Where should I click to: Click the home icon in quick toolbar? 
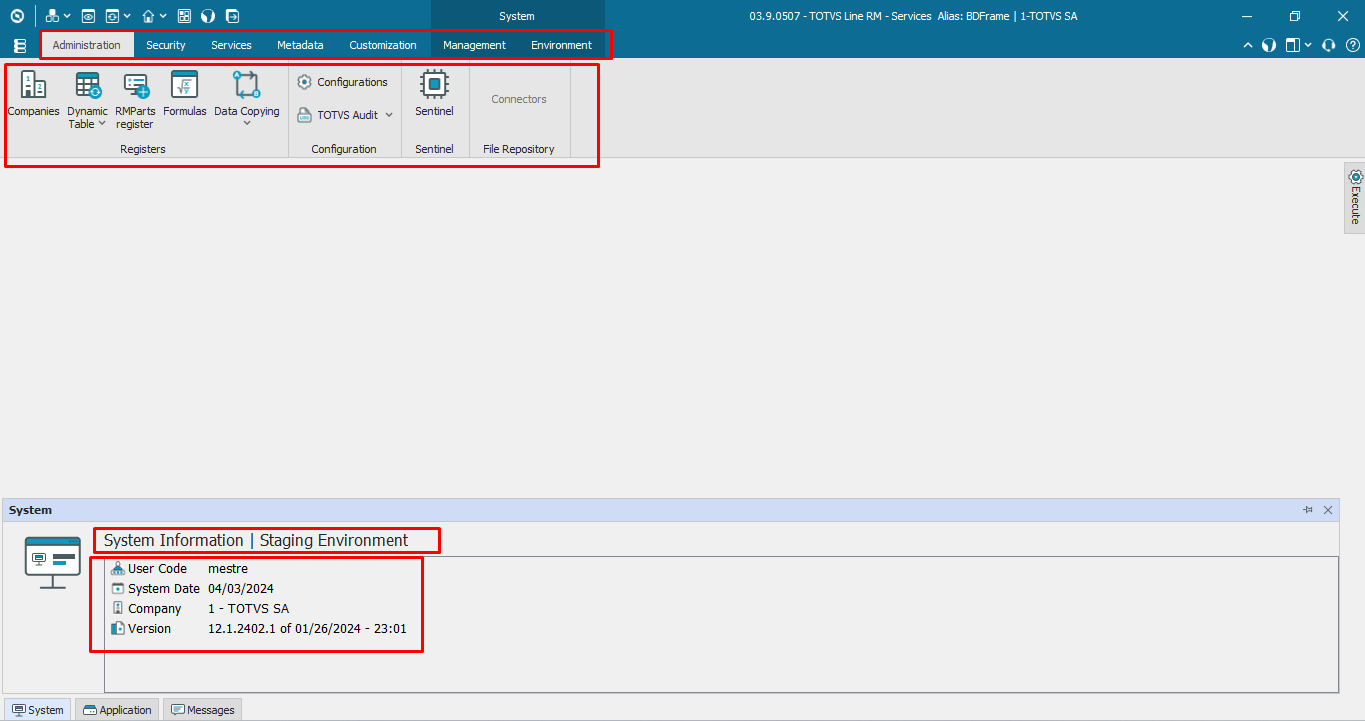click(148, 16)
